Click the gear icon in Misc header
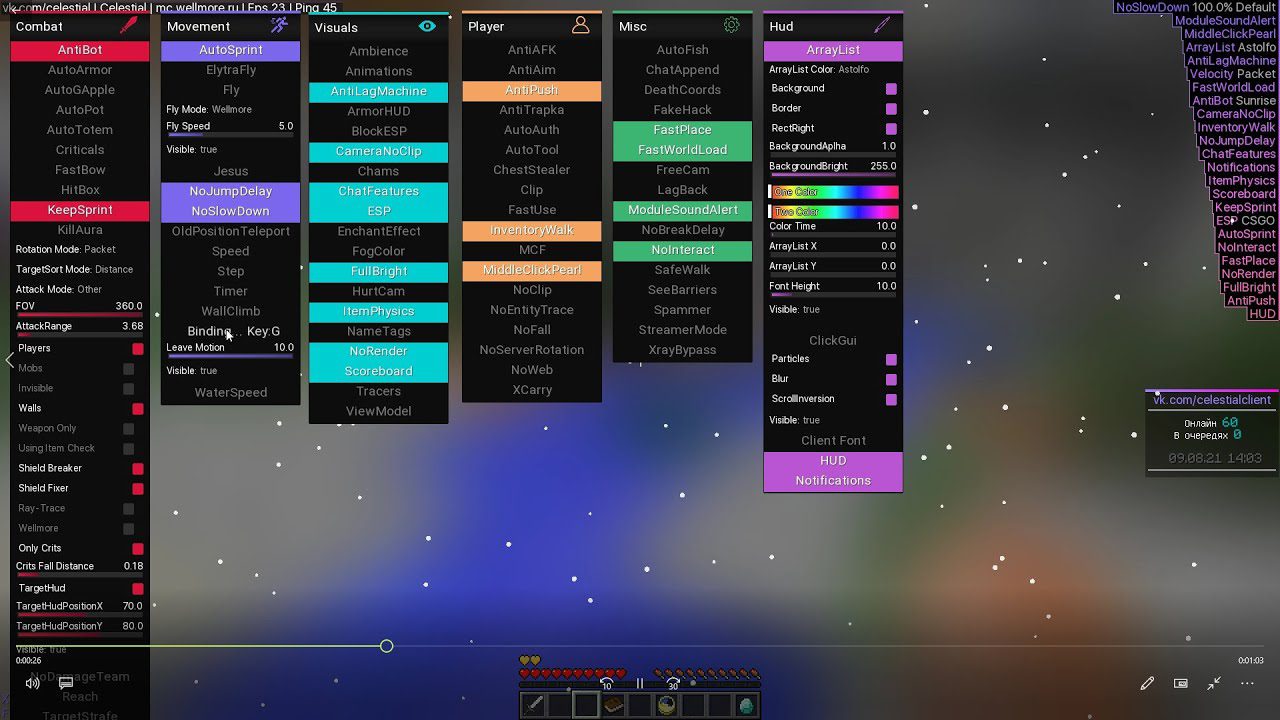The height and width of the screenshot is (720, 1280). [x=731, y=26]
